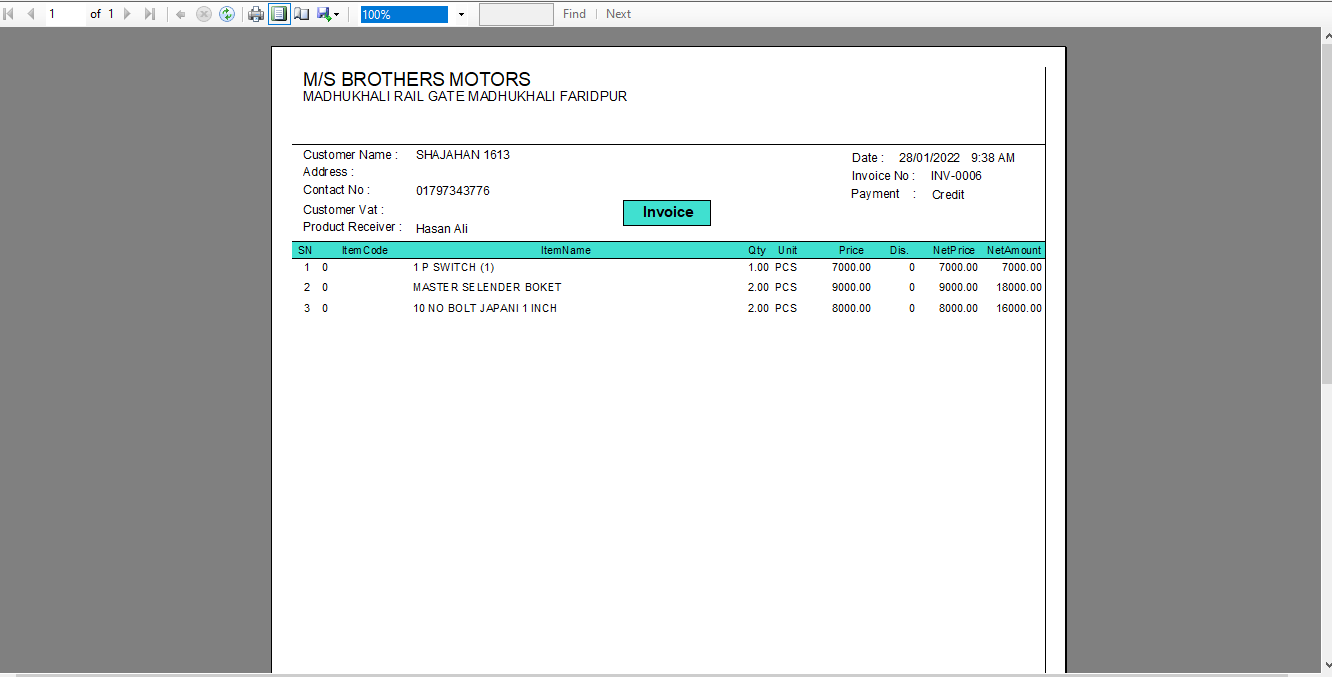
Task: Go to the first page of report
Action: point(9,14)
